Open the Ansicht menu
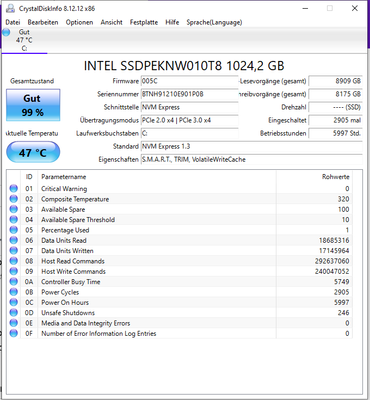Image resolution: width=370 pixels, height=400 pixels. [112, 22]
